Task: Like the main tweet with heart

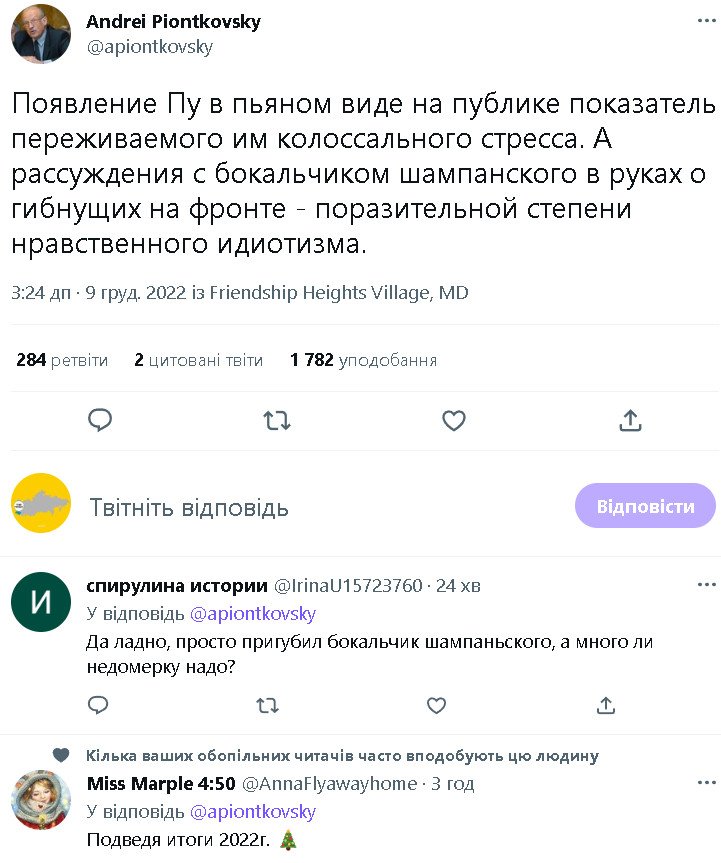Action: pos(454,420)
